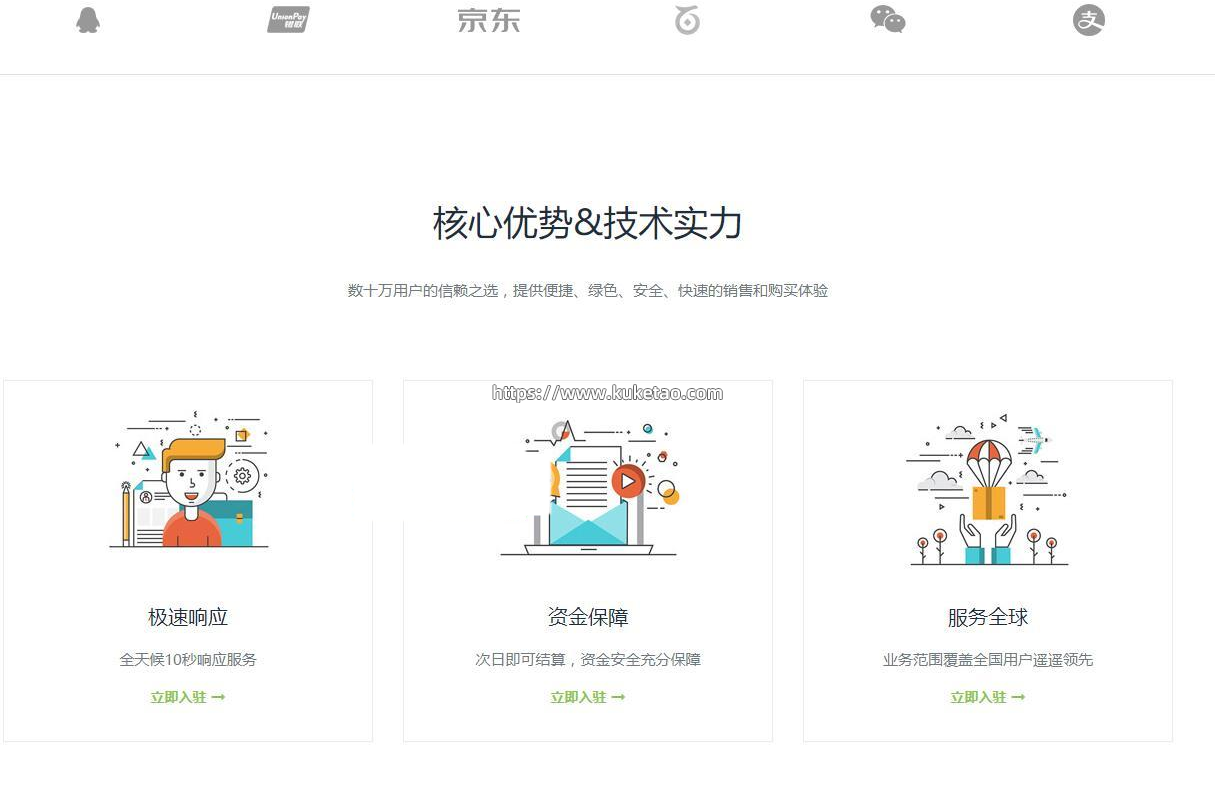Click the 服务全球 parachute package illustration
The image size is (1215, 787).
point(988,489)
